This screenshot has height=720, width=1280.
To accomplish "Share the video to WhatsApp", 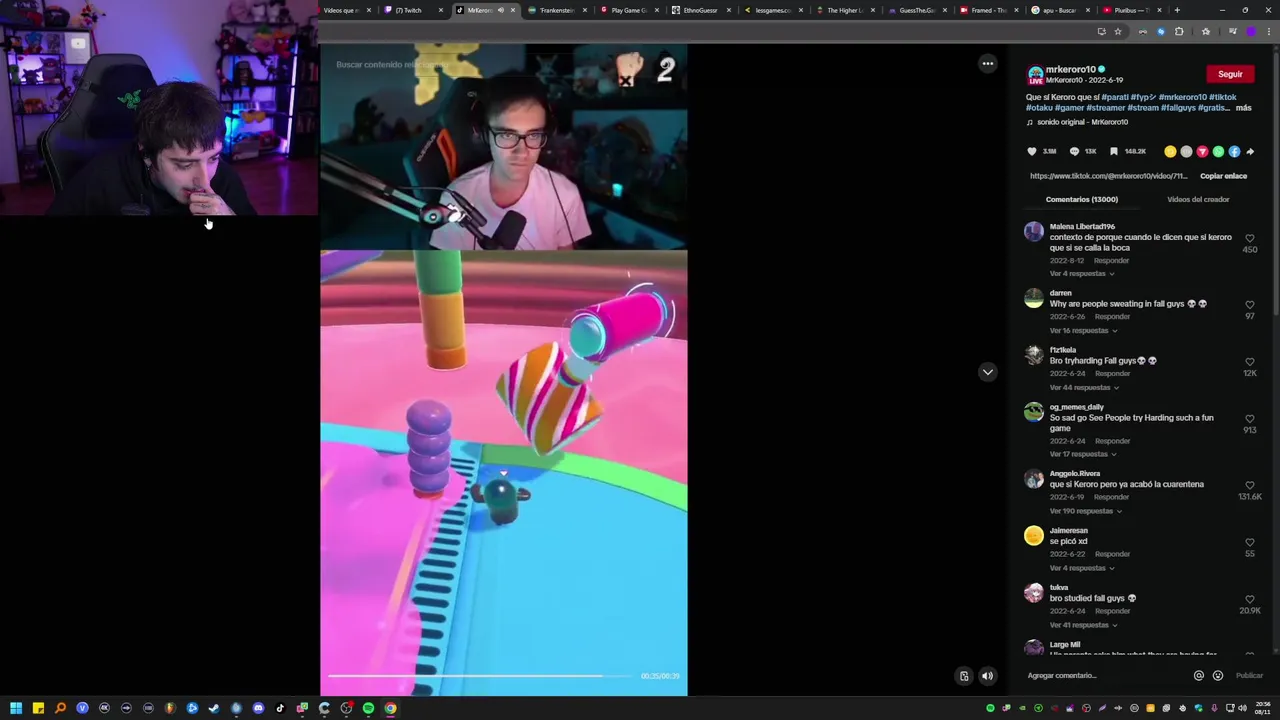I will 1218,152.
